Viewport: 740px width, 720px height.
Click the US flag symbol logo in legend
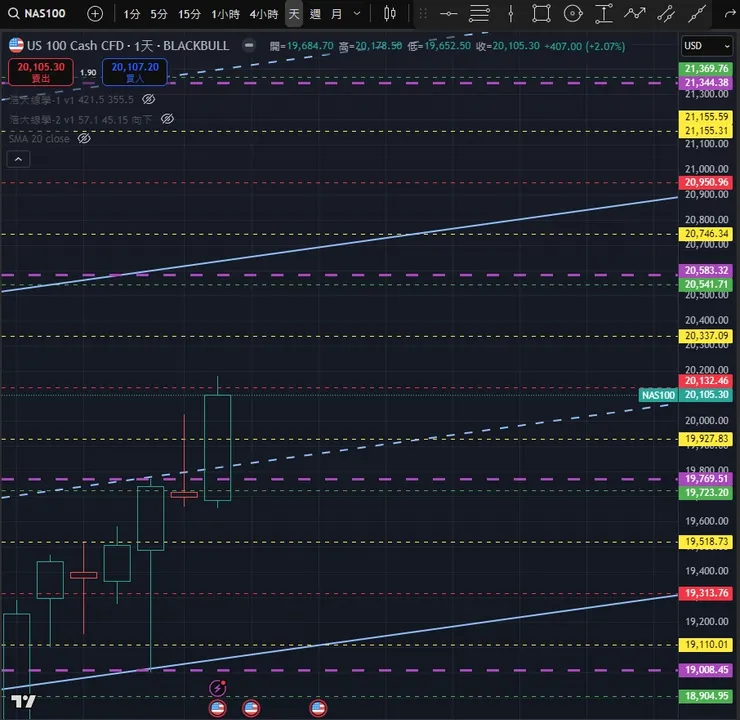[16, 45]
